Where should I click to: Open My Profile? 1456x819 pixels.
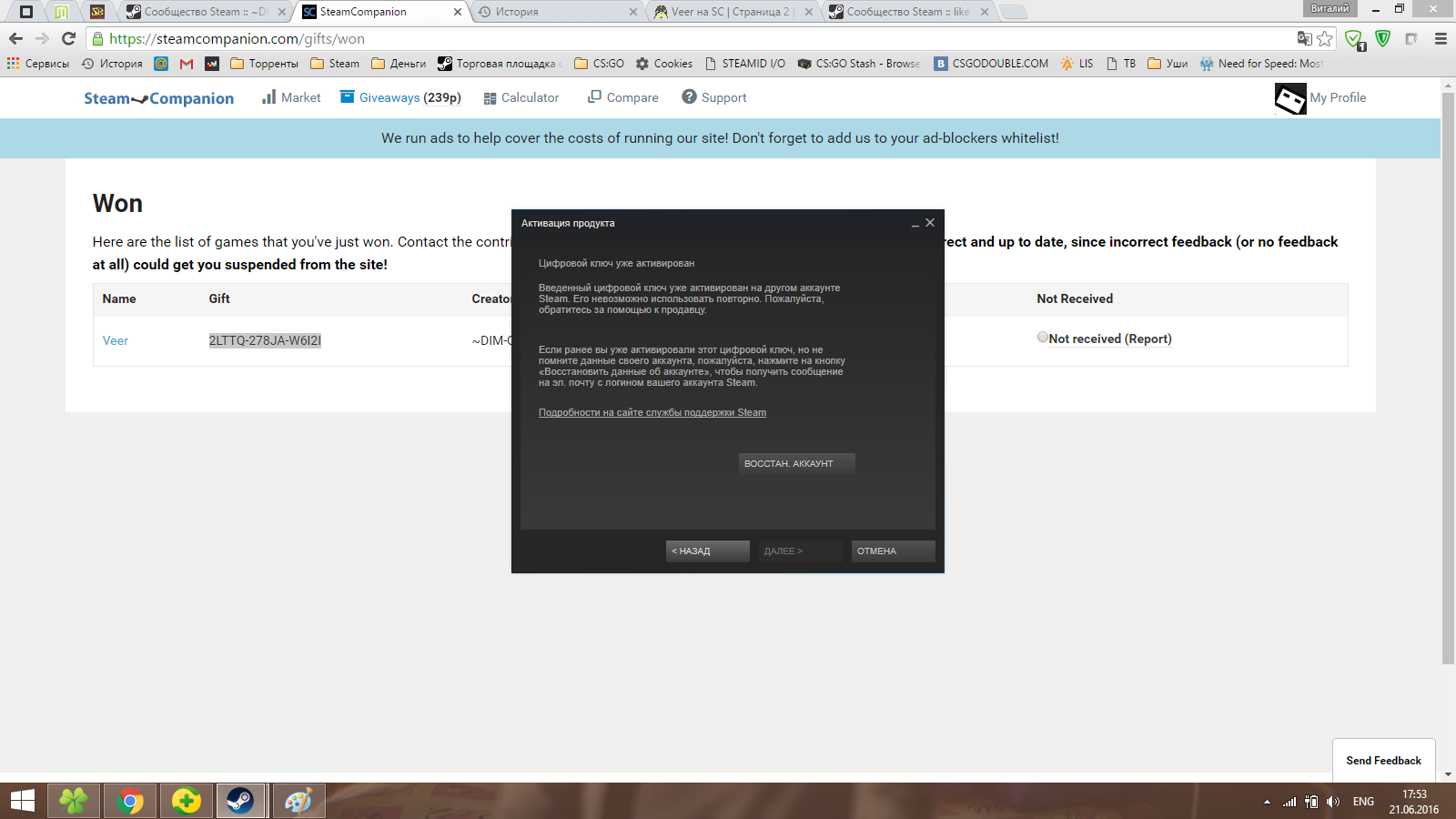[x=1338, y=97]
